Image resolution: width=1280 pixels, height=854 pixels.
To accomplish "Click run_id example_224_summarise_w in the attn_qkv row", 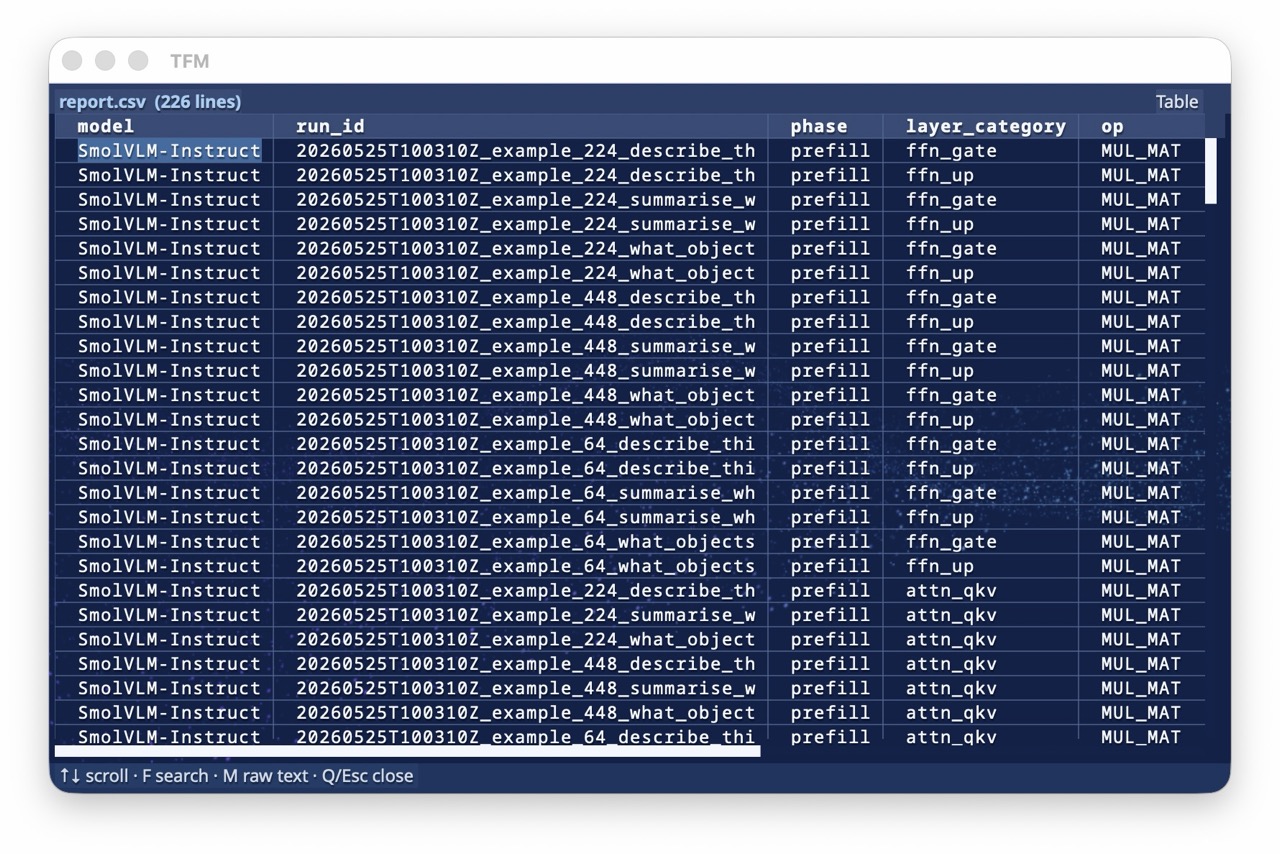I will coord(525,615).
